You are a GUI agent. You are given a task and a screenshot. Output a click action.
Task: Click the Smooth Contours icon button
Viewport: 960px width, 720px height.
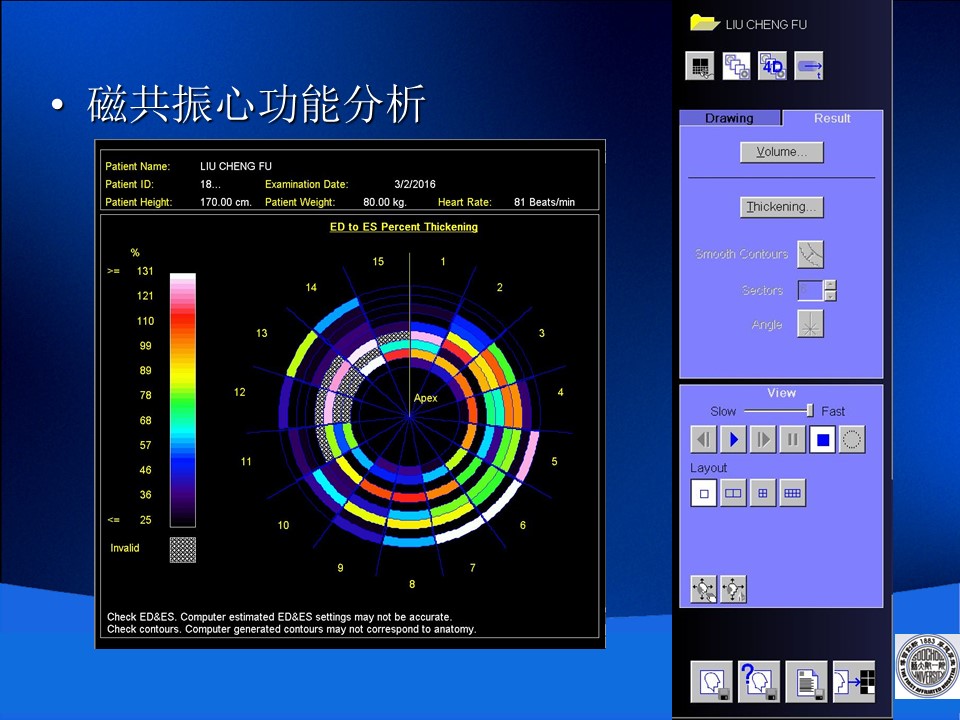pyautogui.click(x=810, y=254)
